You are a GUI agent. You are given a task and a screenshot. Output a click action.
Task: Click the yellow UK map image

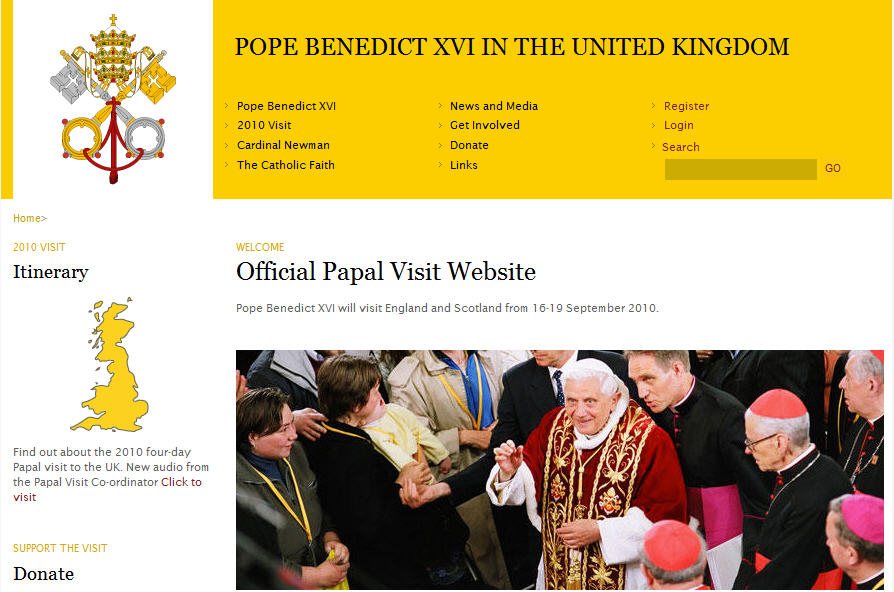(111, 365)
